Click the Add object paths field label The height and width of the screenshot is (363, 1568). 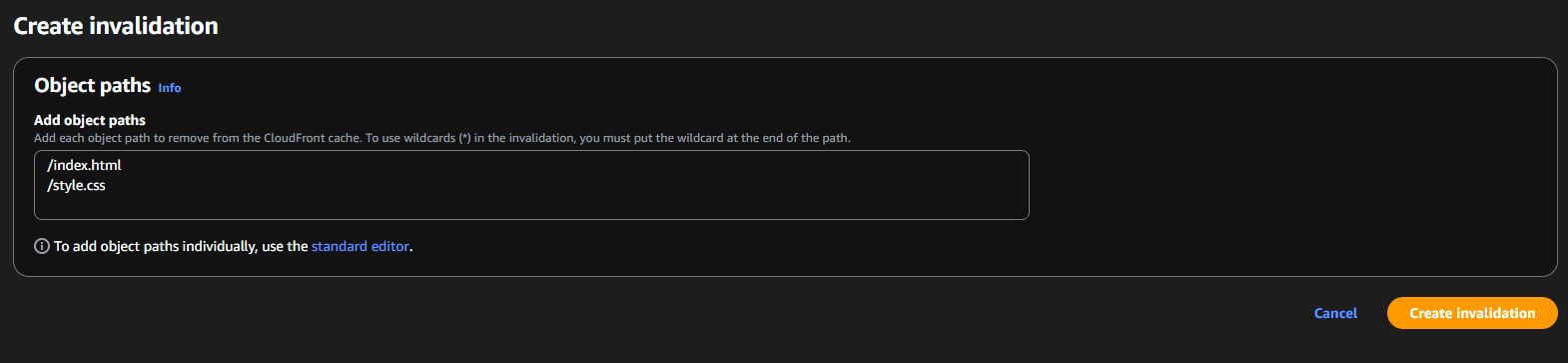[x=90, y=120]
